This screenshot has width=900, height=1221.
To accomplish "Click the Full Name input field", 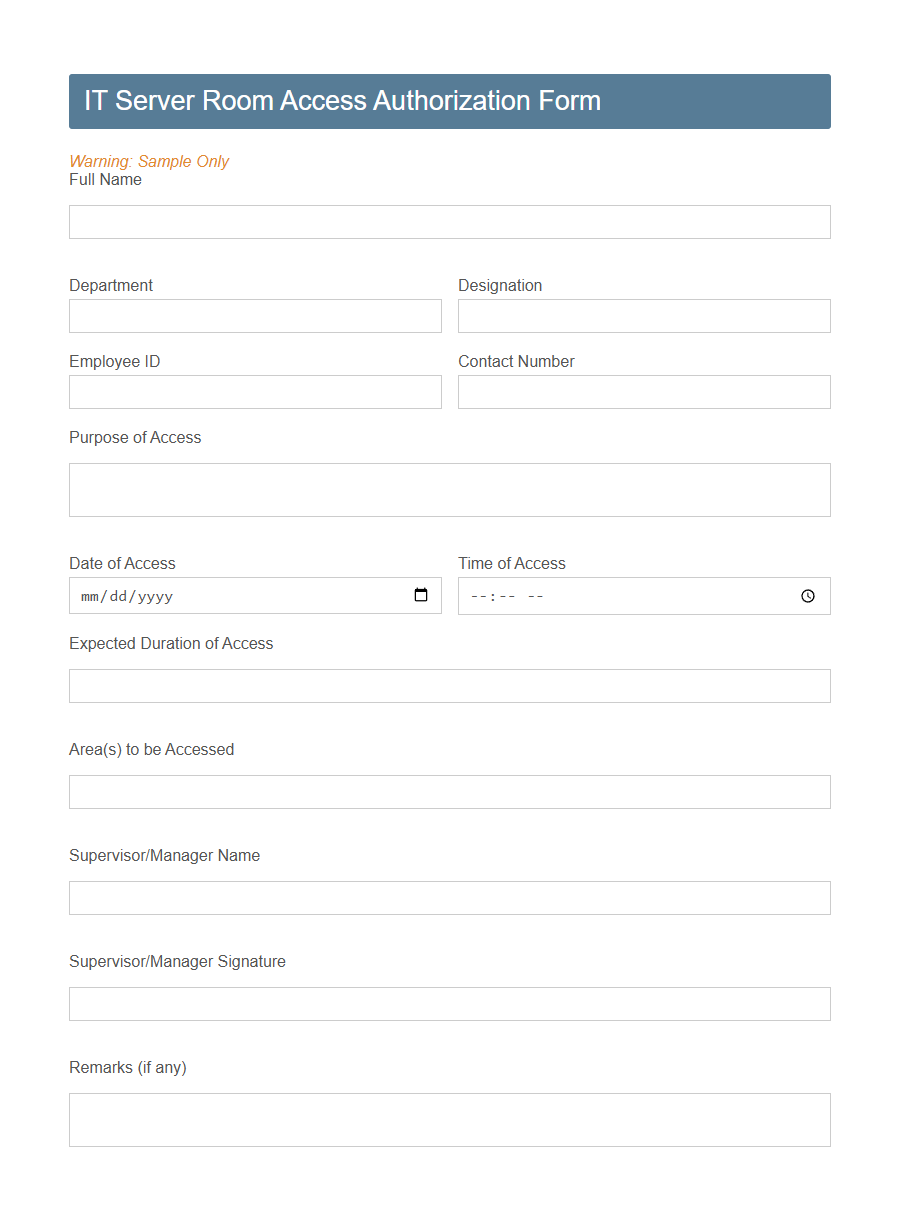I will tap(449, 221).
